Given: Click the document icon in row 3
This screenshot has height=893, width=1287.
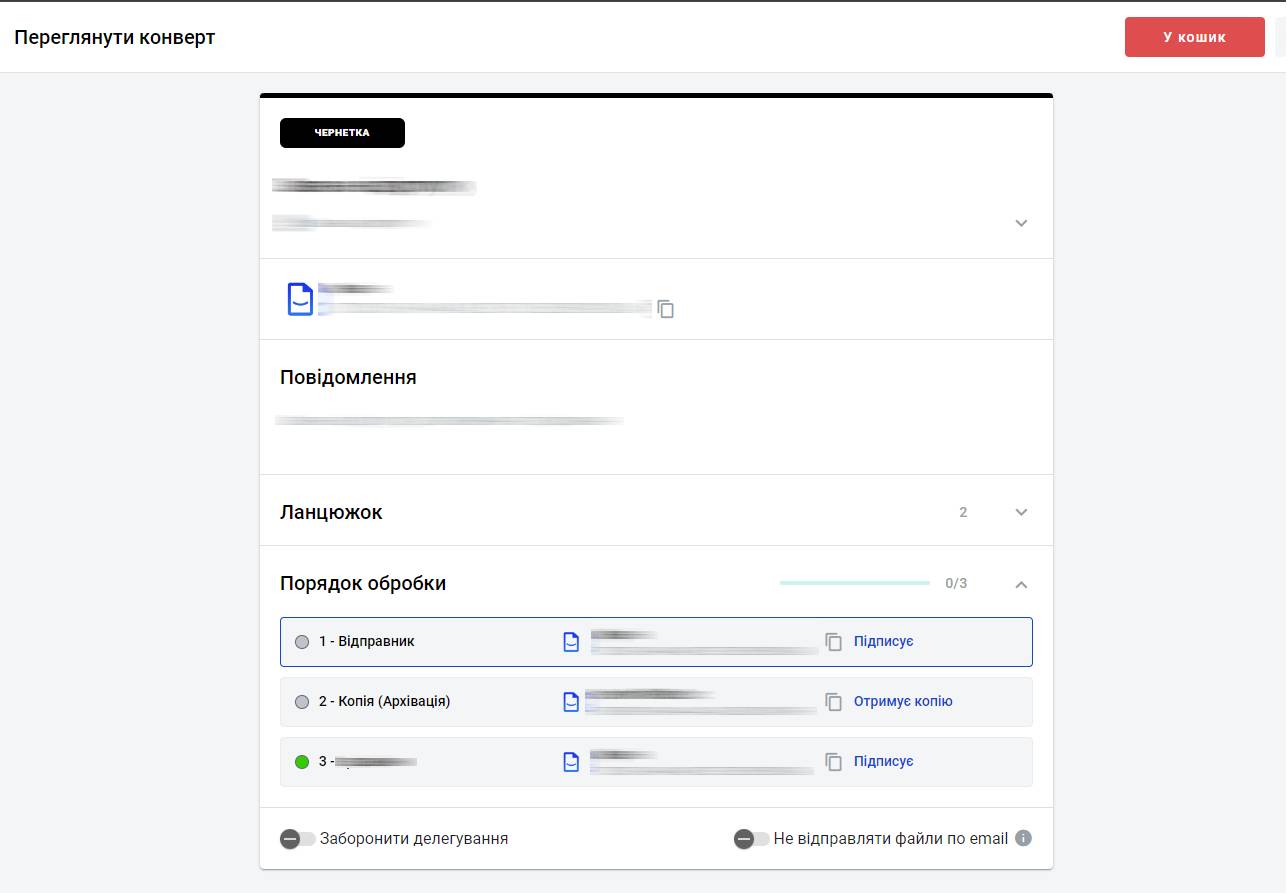Looking at the screenshot, I should pyautogui.click(x=571, y=762).
